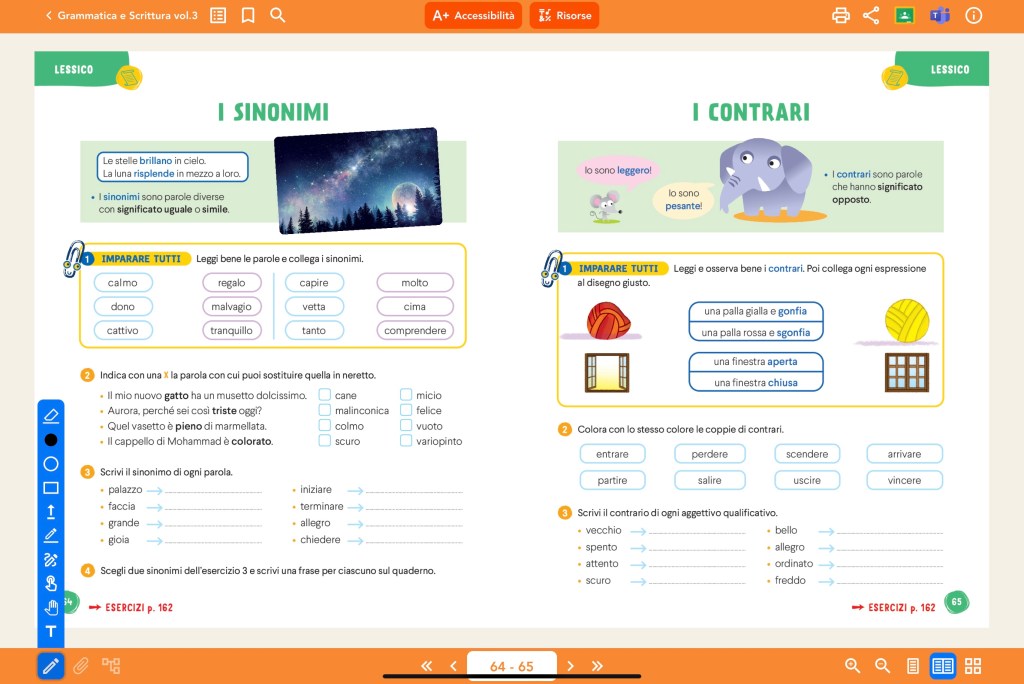Select the rectangle shape tool
This screenshot has height=684, width=1024.
pos(51,488)
